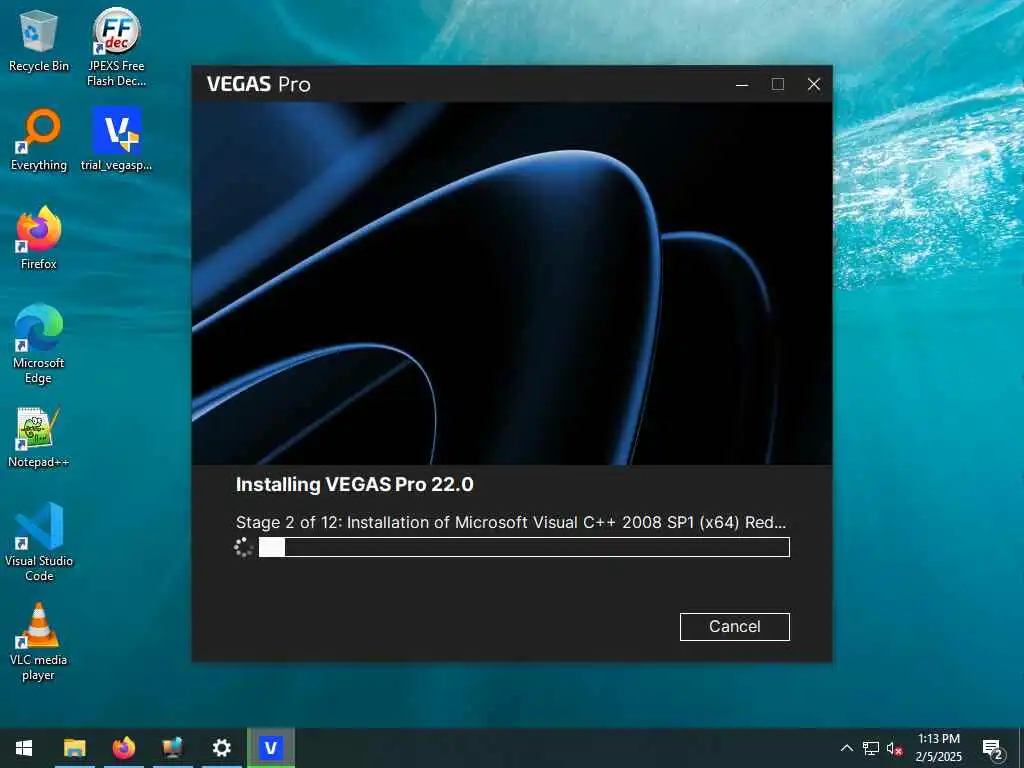Image resolution: width=1024 pixels, height=768 pixels.
Task: Select the Visual Studio Code desktop shortcut
Action: 39,542
